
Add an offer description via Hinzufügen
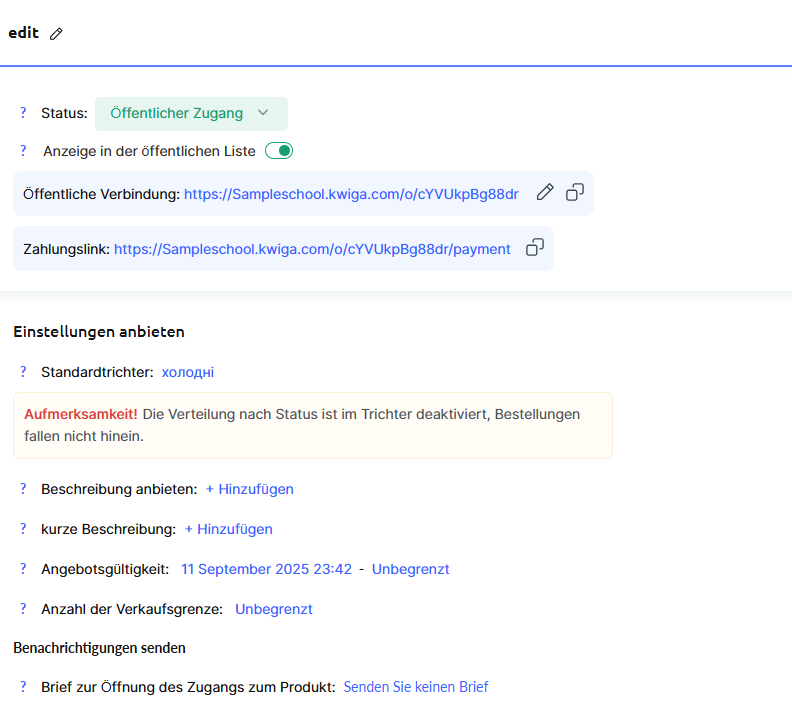(x=250, y=489)
